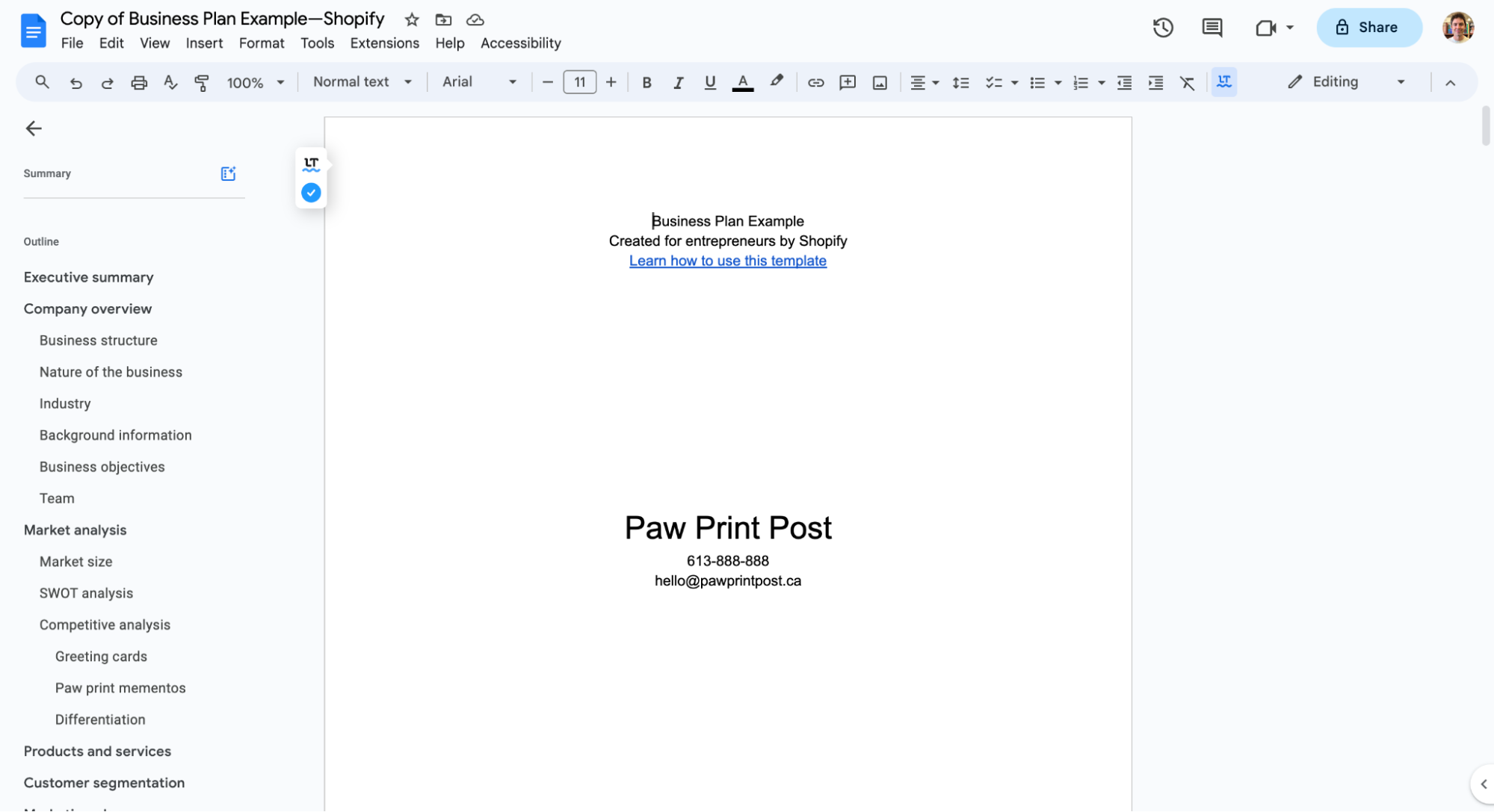Open the View menu

point(155,43)
